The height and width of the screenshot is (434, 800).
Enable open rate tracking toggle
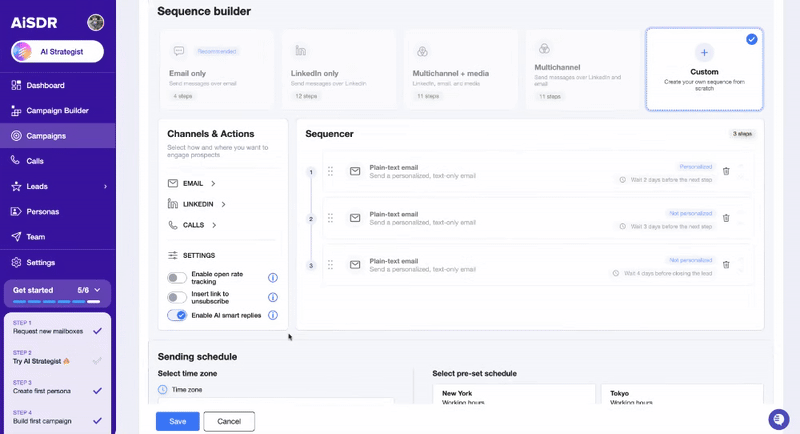[x=177, y=278]
